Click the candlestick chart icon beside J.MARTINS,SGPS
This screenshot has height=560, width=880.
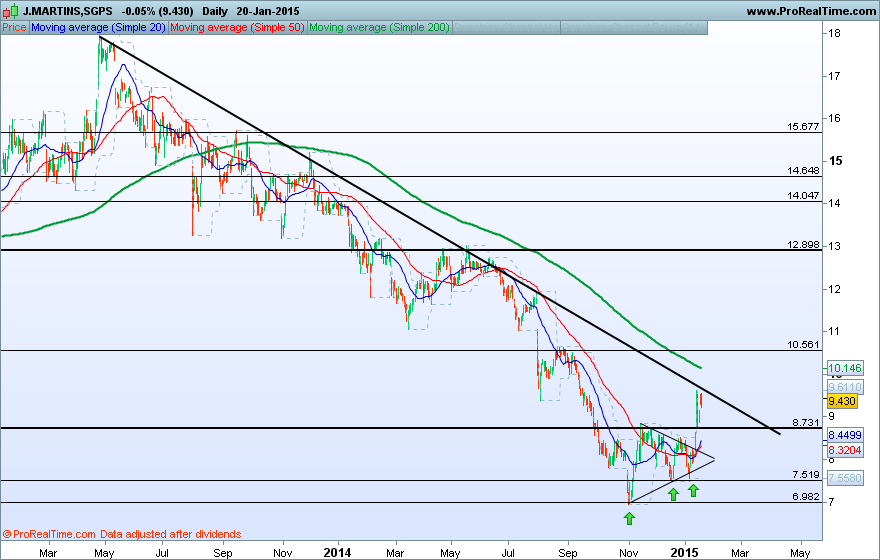click(x=11, y=11)
